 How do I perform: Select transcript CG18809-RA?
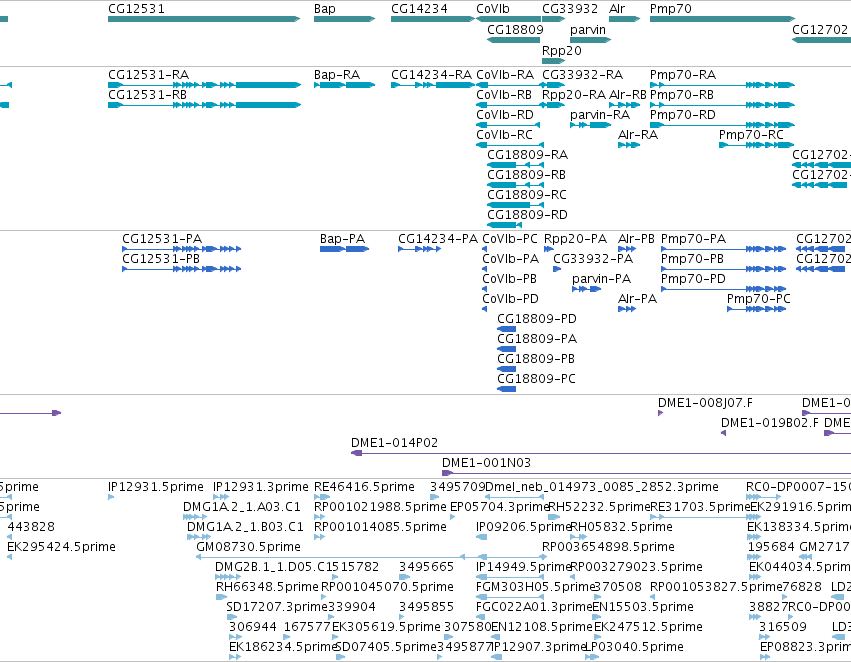coord(516,165)
